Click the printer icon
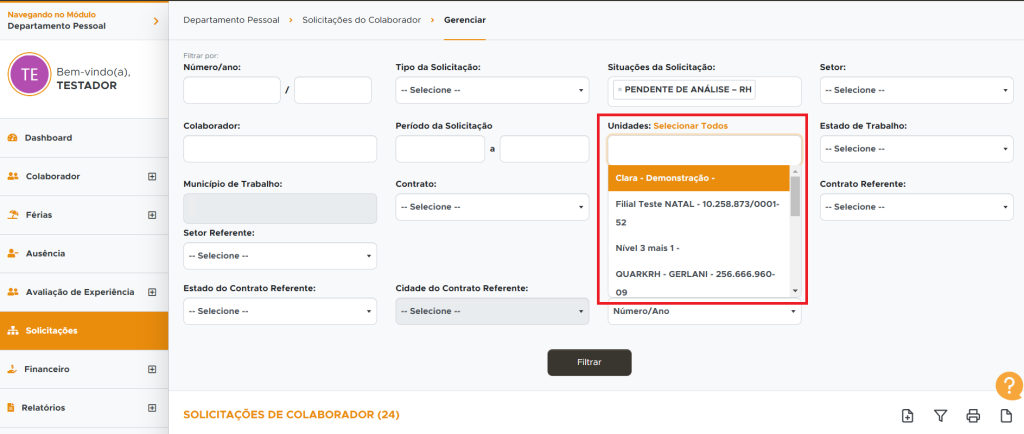 click(x=973, y=416)
